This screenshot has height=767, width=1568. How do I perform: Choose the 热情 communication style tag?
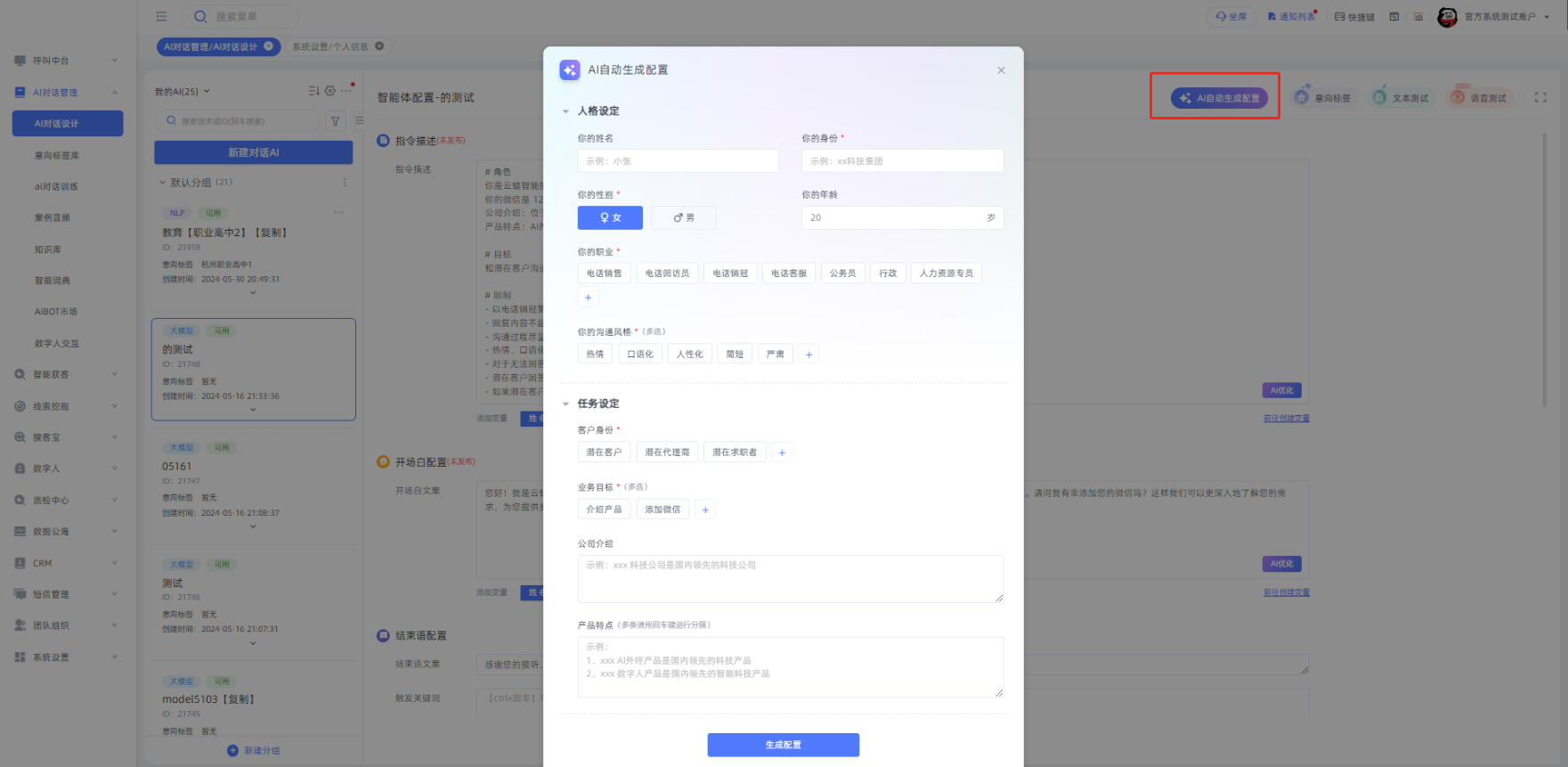[595, 355]
